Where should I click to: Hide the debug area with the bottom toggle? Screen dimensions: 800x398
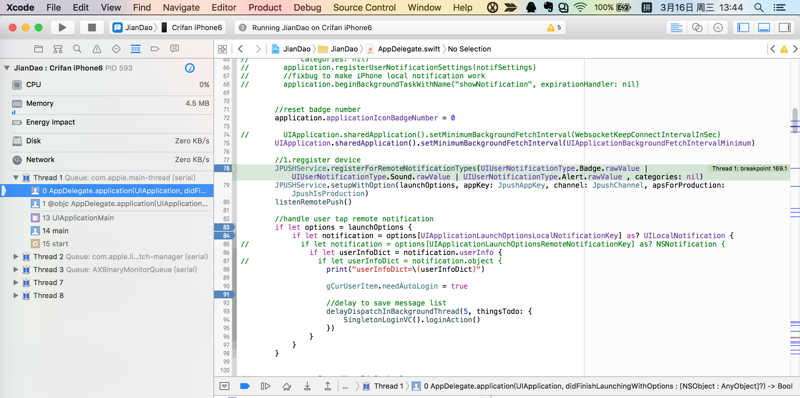[x=224, y=386]
